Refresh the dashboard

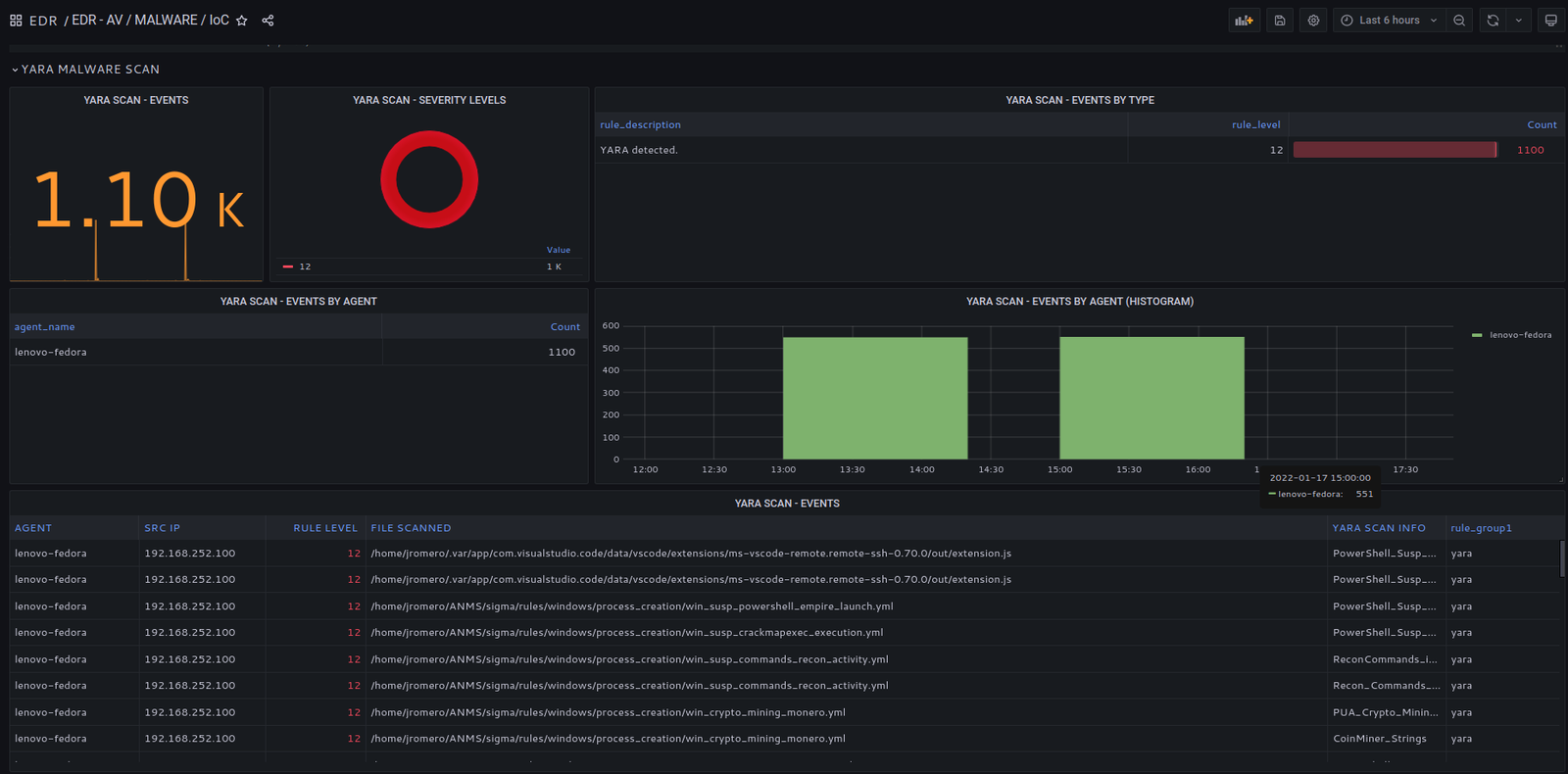pos(1493,21)
